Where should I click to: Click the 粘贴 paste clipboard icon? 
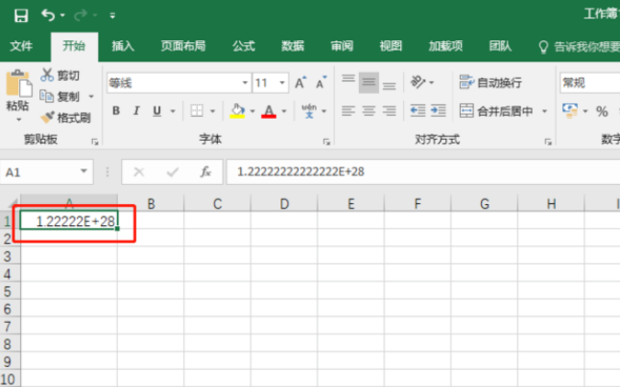pos(19,83)
